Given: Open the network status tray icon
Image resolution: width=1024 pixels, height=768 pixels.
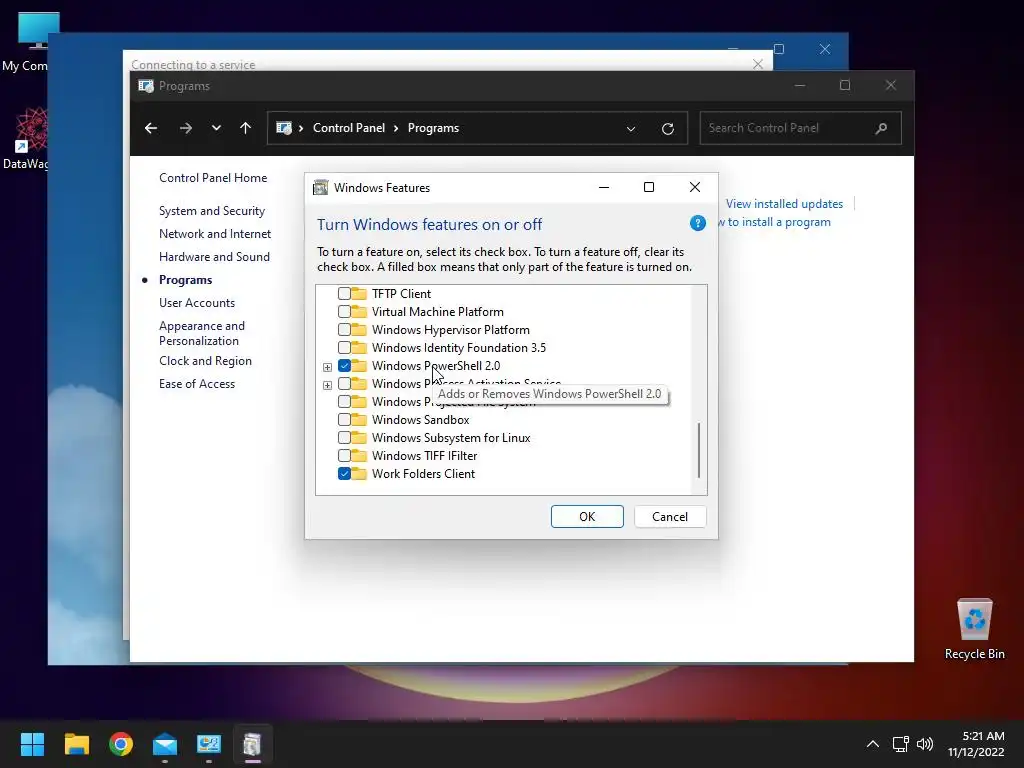Looking at the screenshot, I should pyautogui.click(x=901, y=744).
